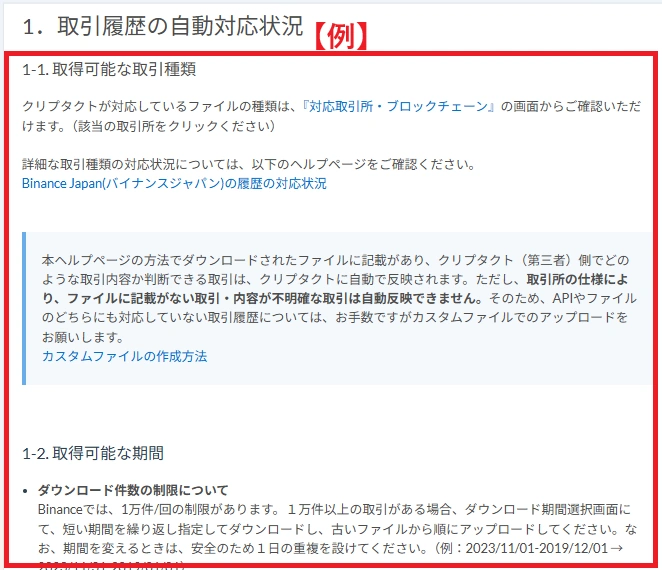662x570 pixels.
Task: Open the 対応取引所・ブロックチェーン link
Action: (x=399, y=106)
